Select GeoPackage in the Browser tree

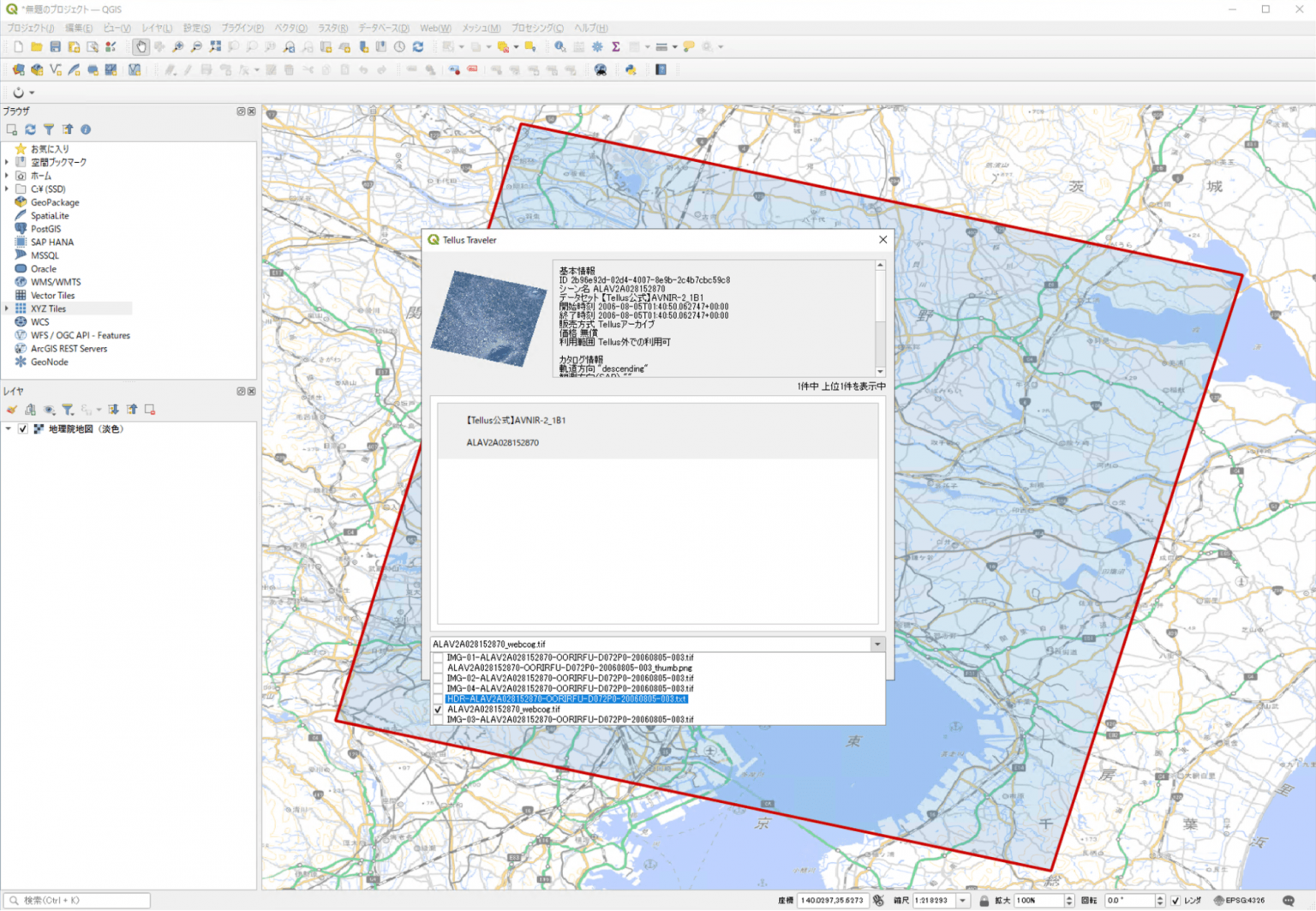click(x=55, y=202)
